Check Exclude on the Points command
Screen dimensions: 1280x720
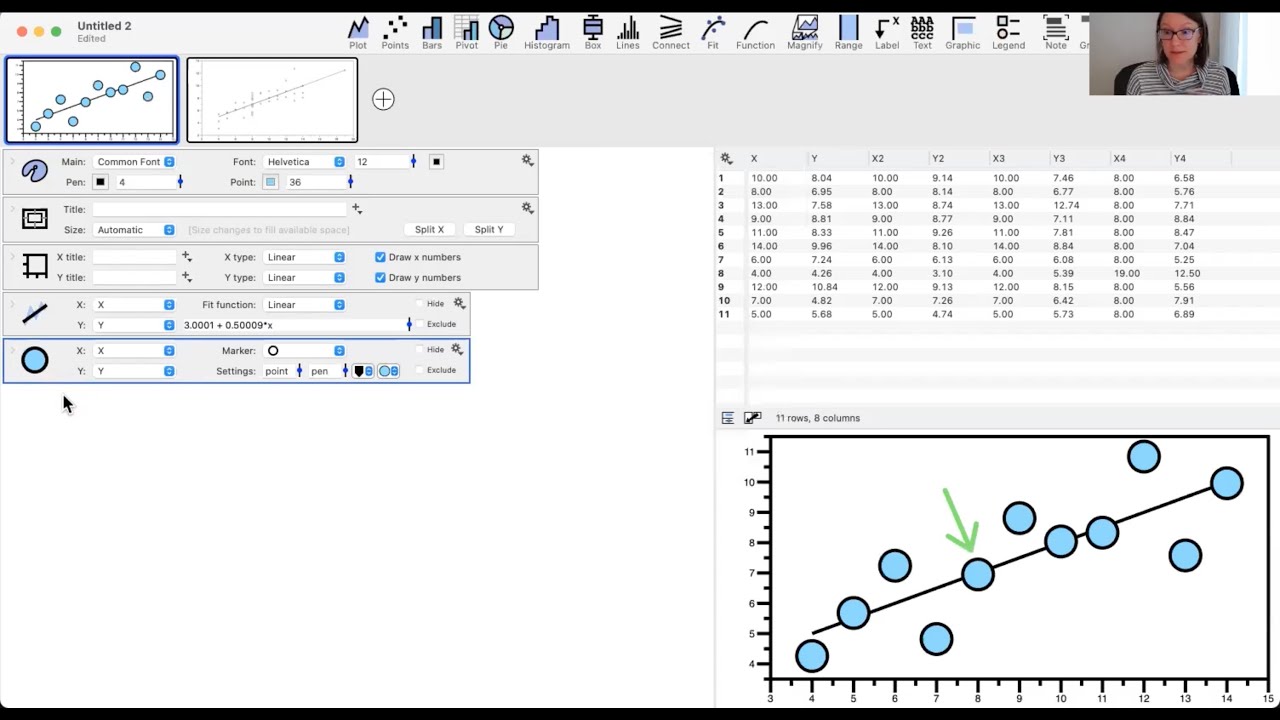(x=420, y=370)
